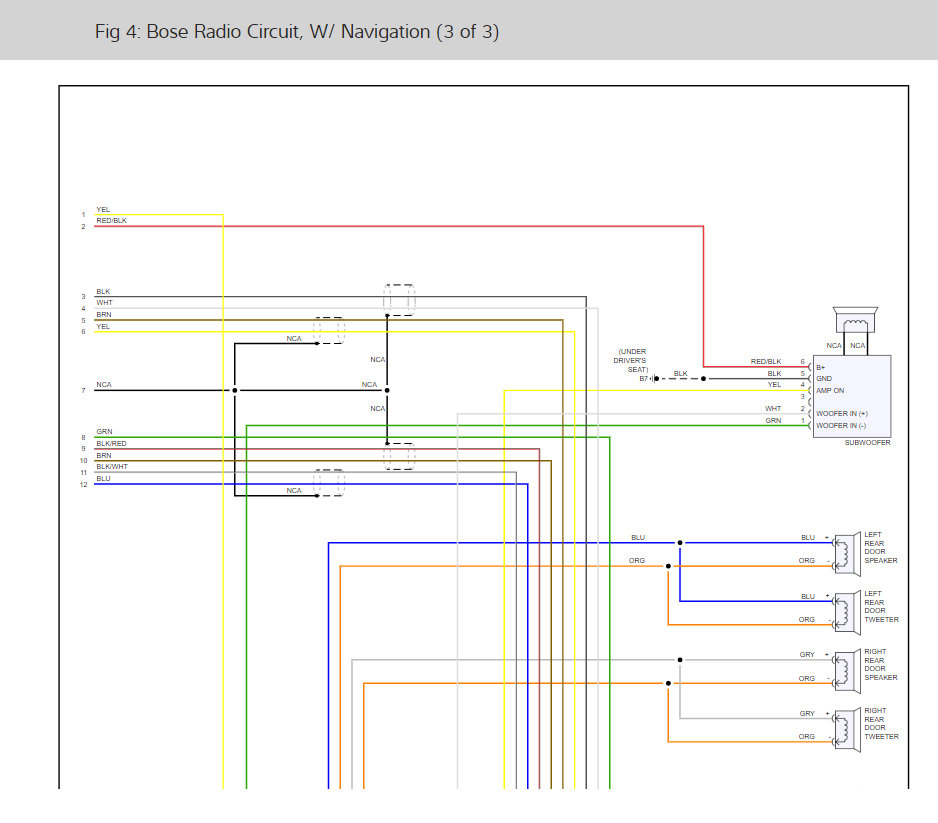
Task: Click the 'GRN' label at subwoofer pin 1
Action: tap(773, 420)
